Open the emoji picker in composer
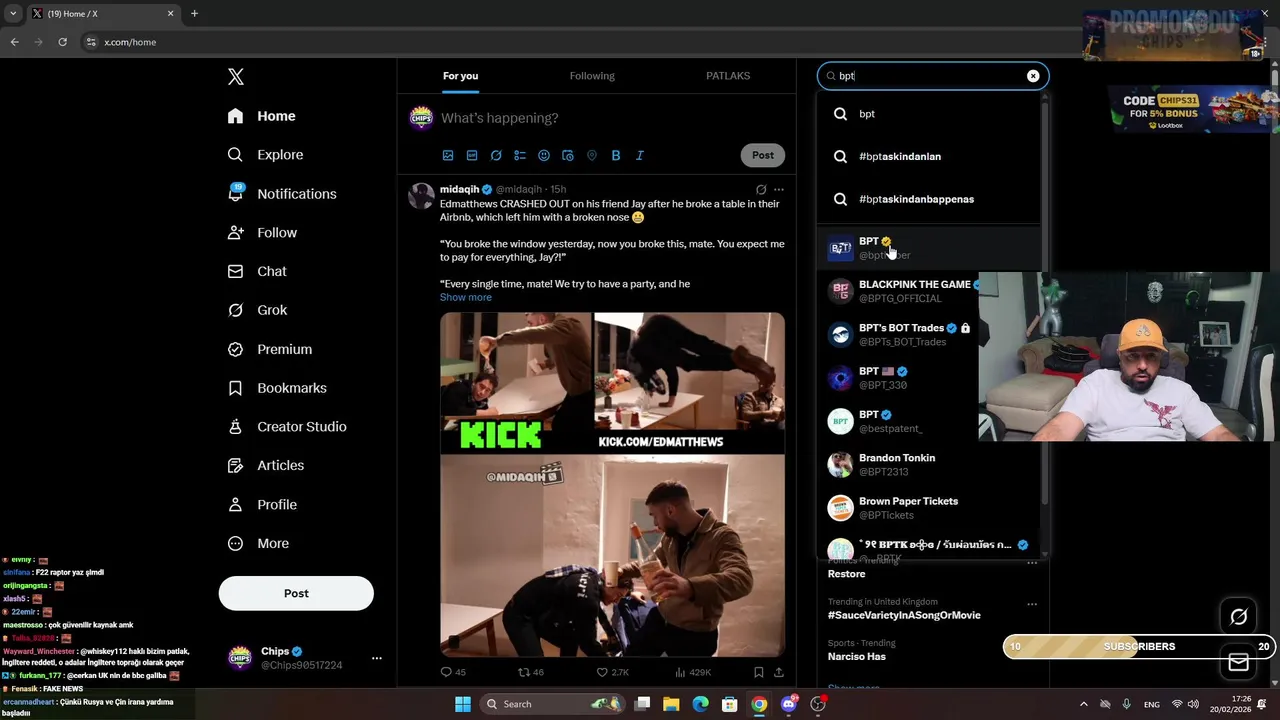 (x=544, y=155)
